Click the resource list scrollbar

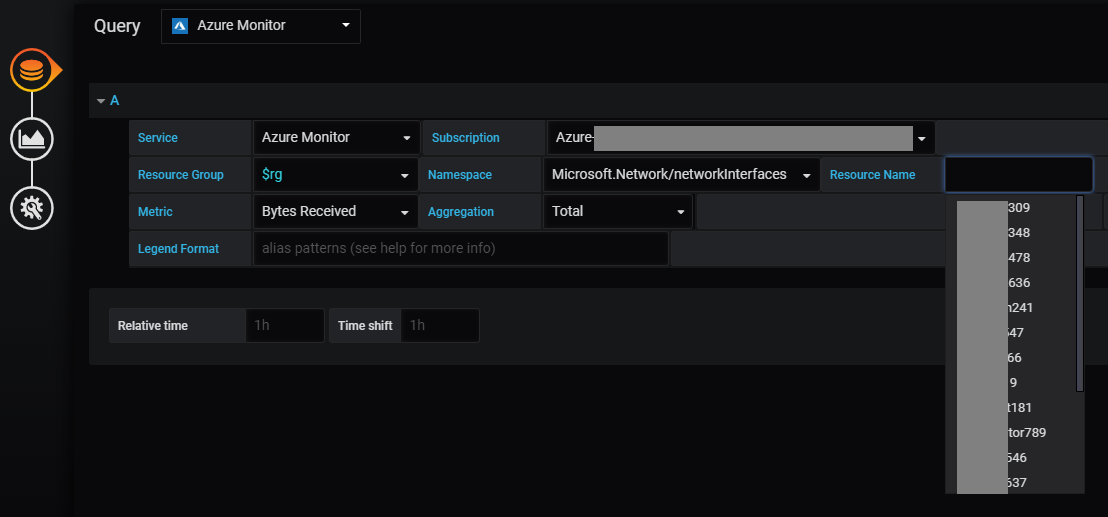pos(1080,292)
